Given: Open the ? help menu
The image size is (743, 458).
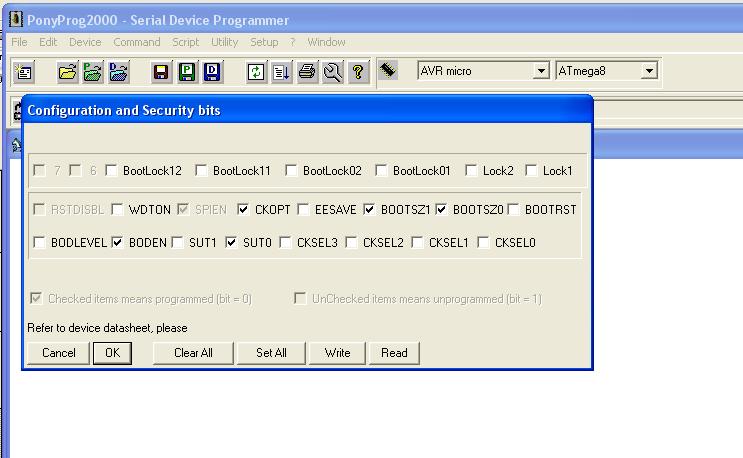Looking at the screenshot, I should coord(293,42).
